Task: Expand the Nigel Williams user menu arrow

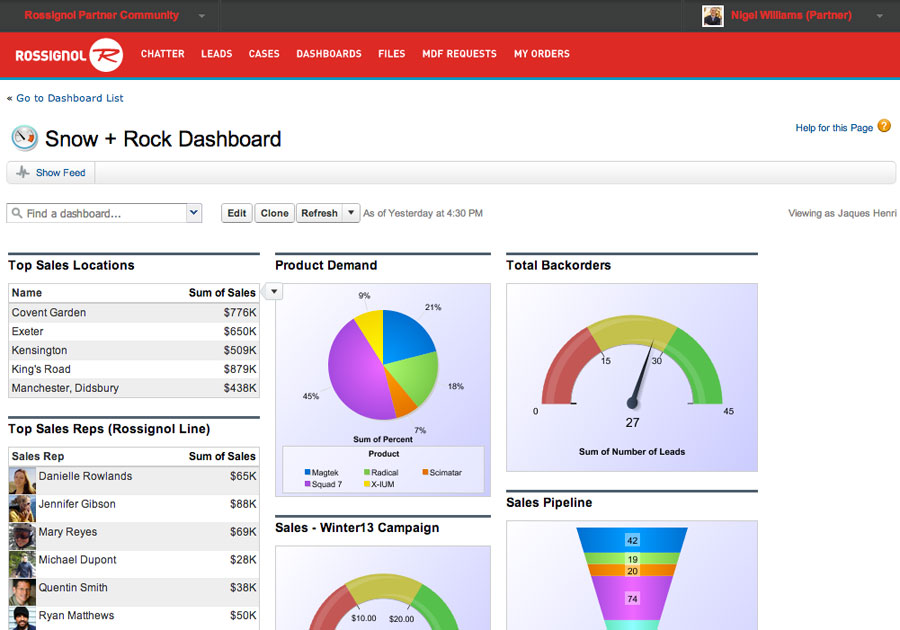Action: [x=879, y=16]
